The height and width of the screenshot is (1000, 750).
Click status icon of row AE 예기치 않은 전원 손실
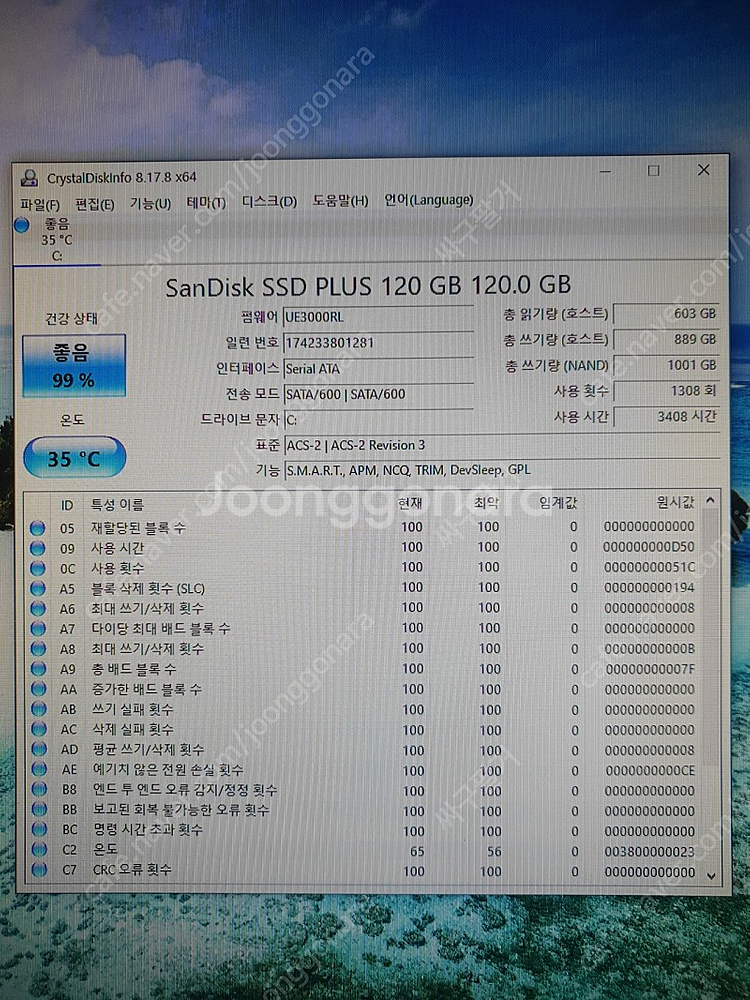coord(40,769)
